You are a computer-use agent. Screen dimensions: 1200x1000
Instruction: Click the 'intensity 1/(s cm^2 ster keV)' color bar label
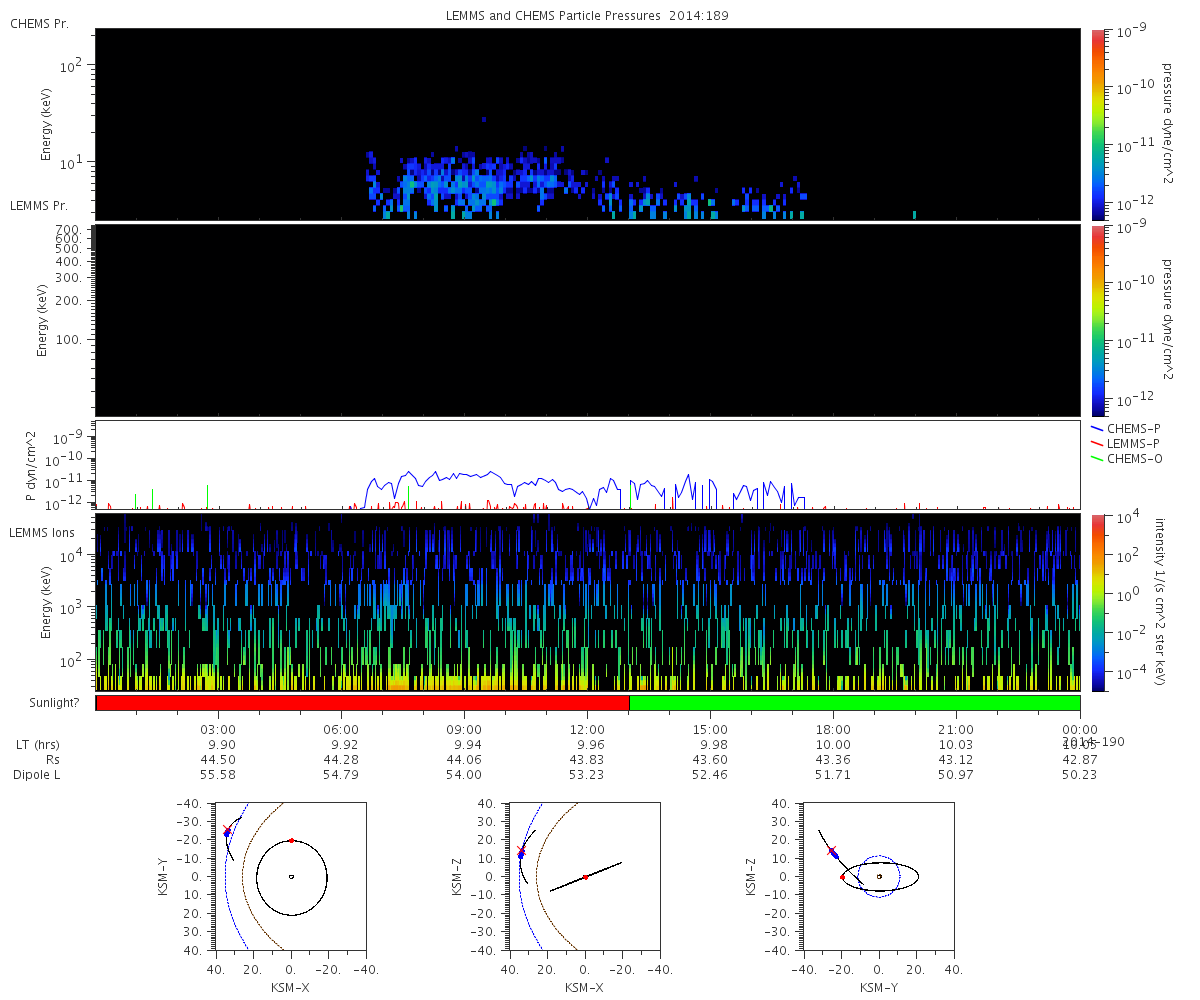(x=1160, y=602)
